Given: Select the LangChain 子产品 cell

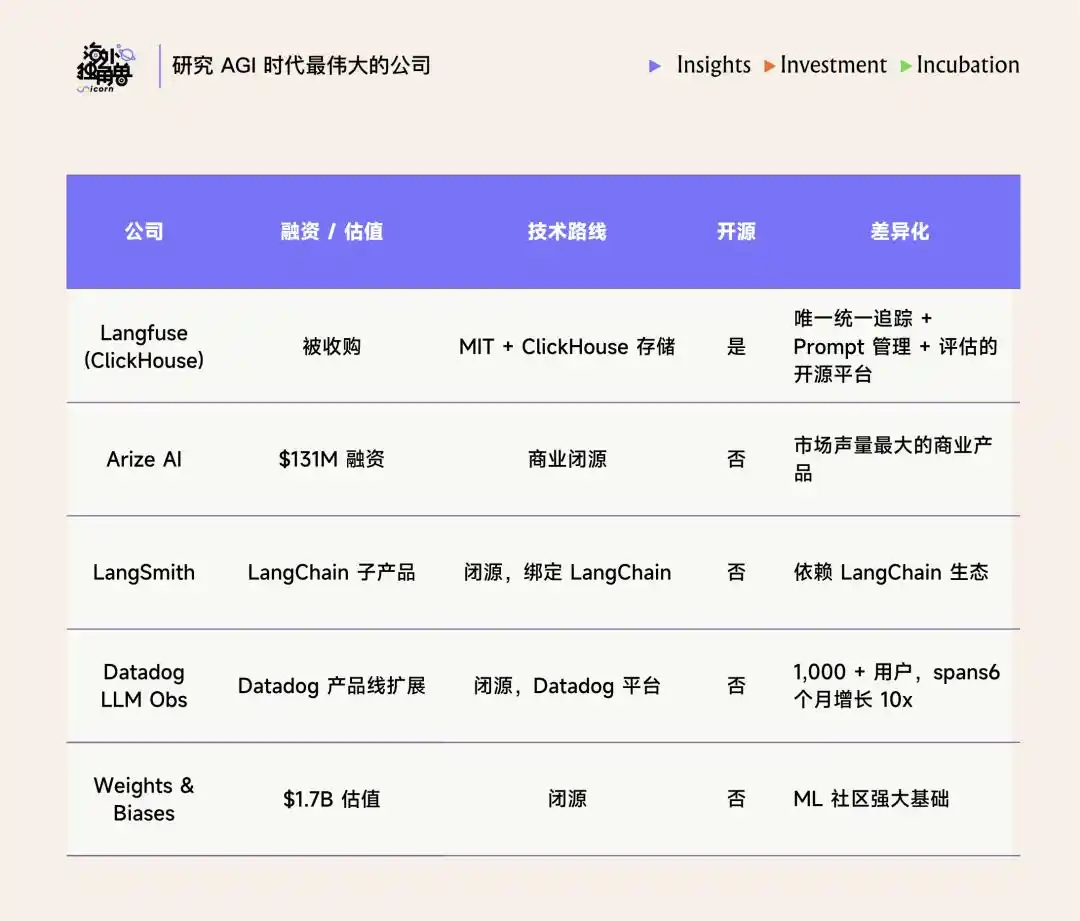Looking at the screenshot, I should [331, 572].
